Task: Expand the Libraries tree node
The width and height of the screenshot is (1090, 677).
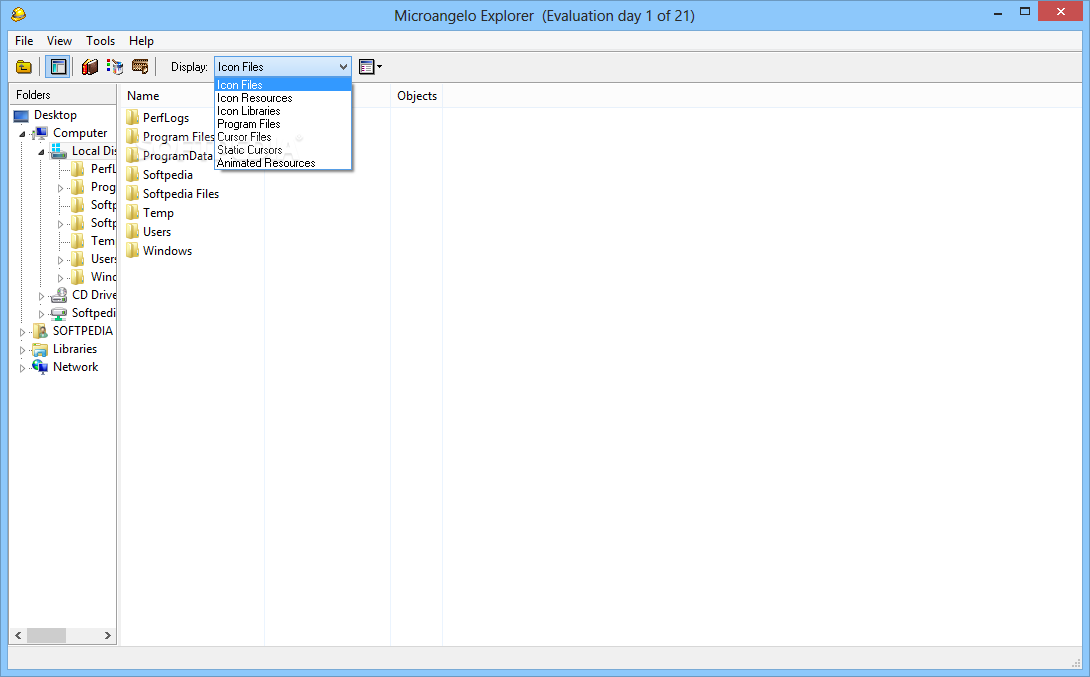Action: coord(22,350)
